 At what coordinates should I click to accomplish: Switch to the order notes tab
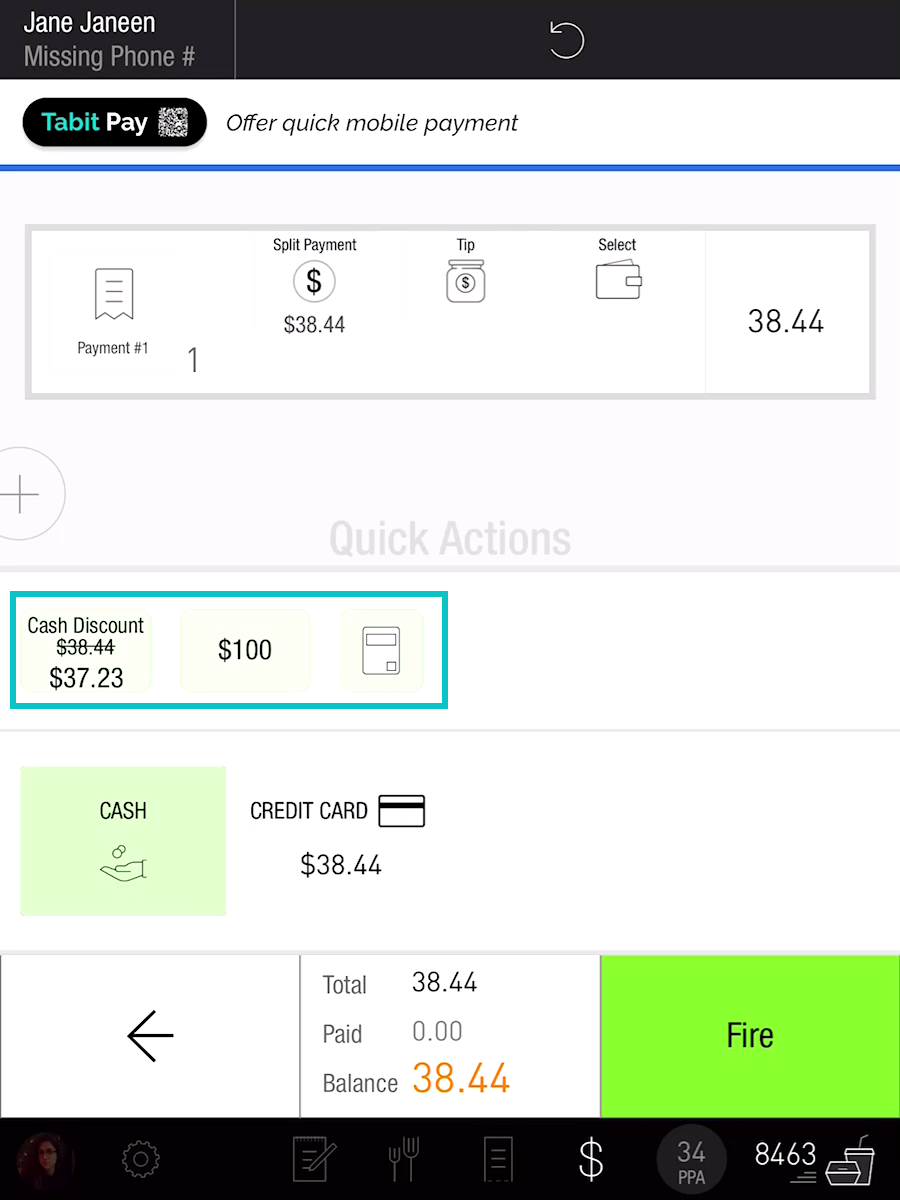click(x=315, y=1160)
